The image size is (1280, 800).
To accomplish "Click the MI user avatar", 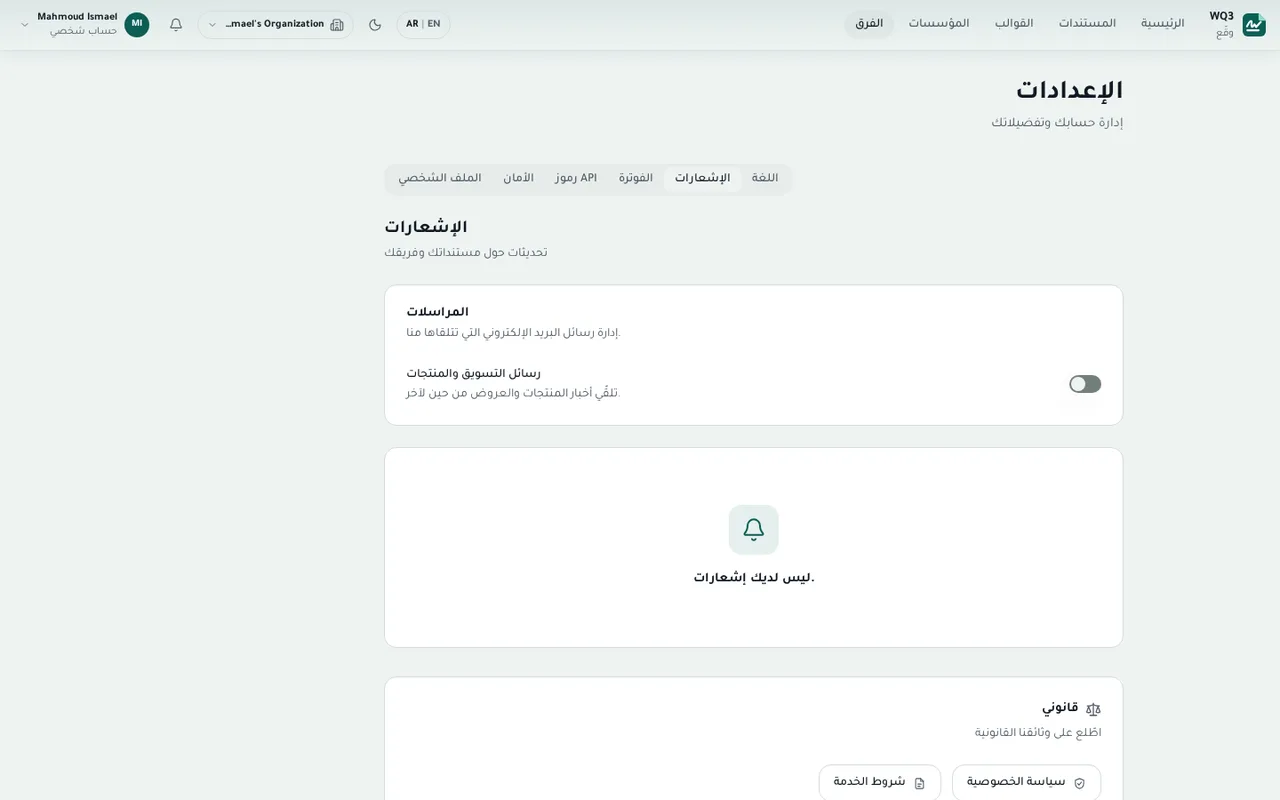I will 137,25.
